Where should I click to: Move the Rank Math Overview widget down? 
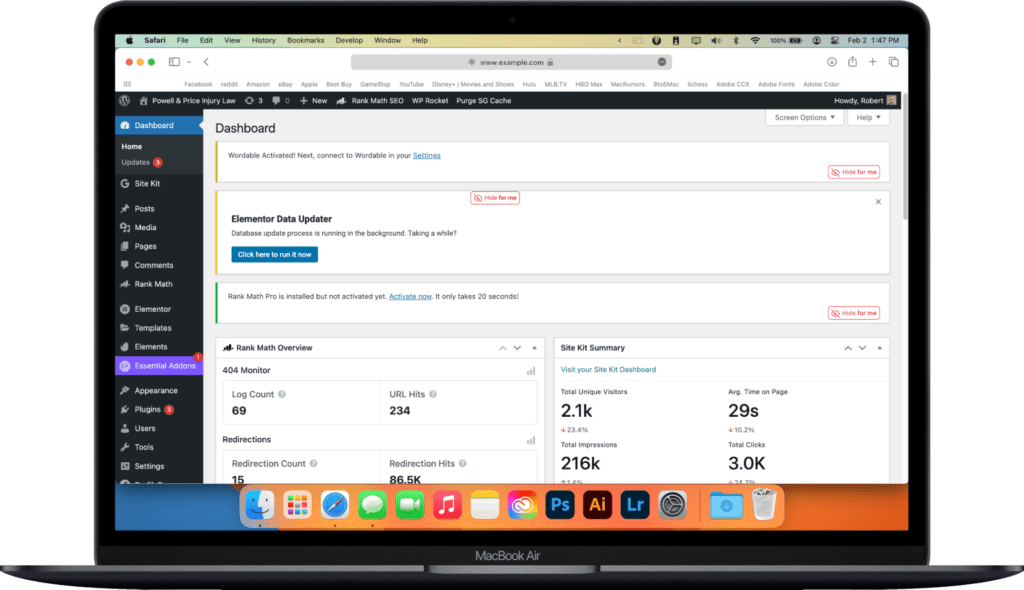tap(517, 348)
